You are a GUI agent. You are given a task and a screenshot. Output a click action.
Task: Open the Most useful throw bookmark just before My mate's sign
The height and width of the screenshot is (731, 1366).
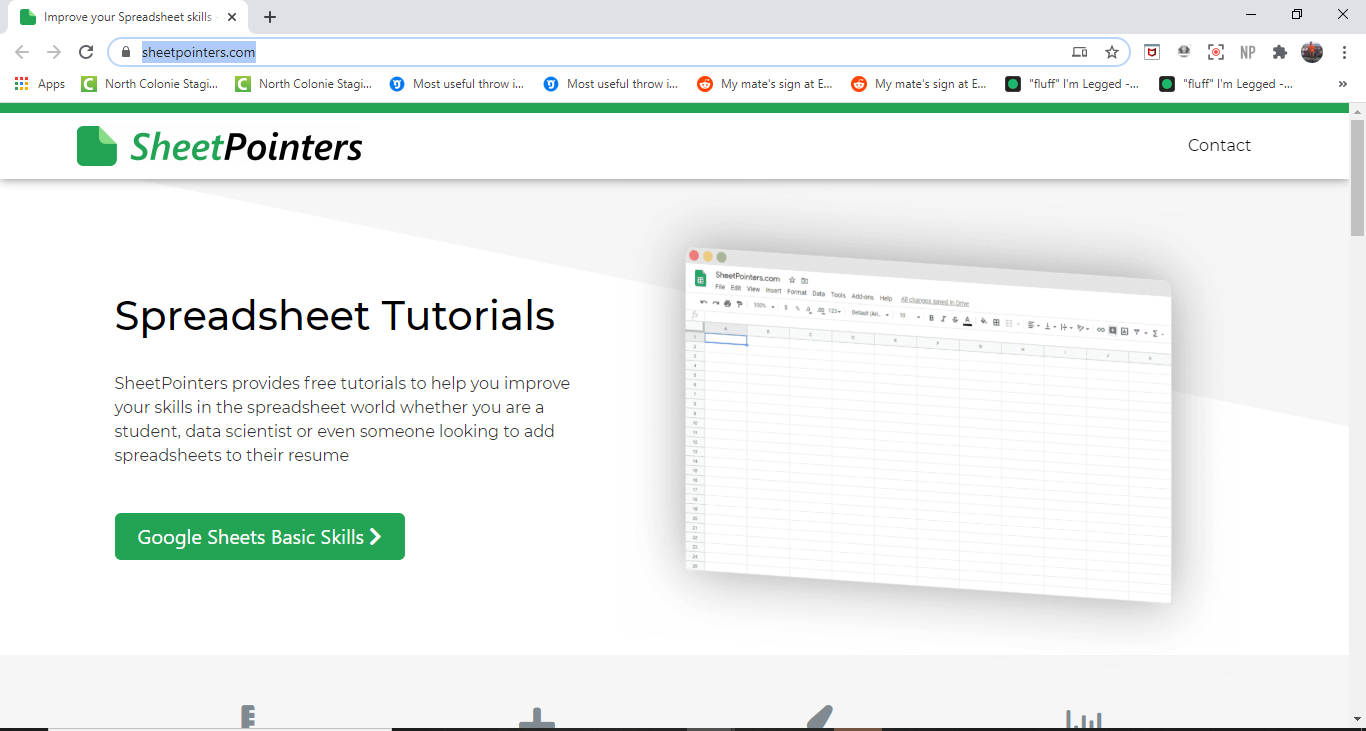(x=611, y=84)
